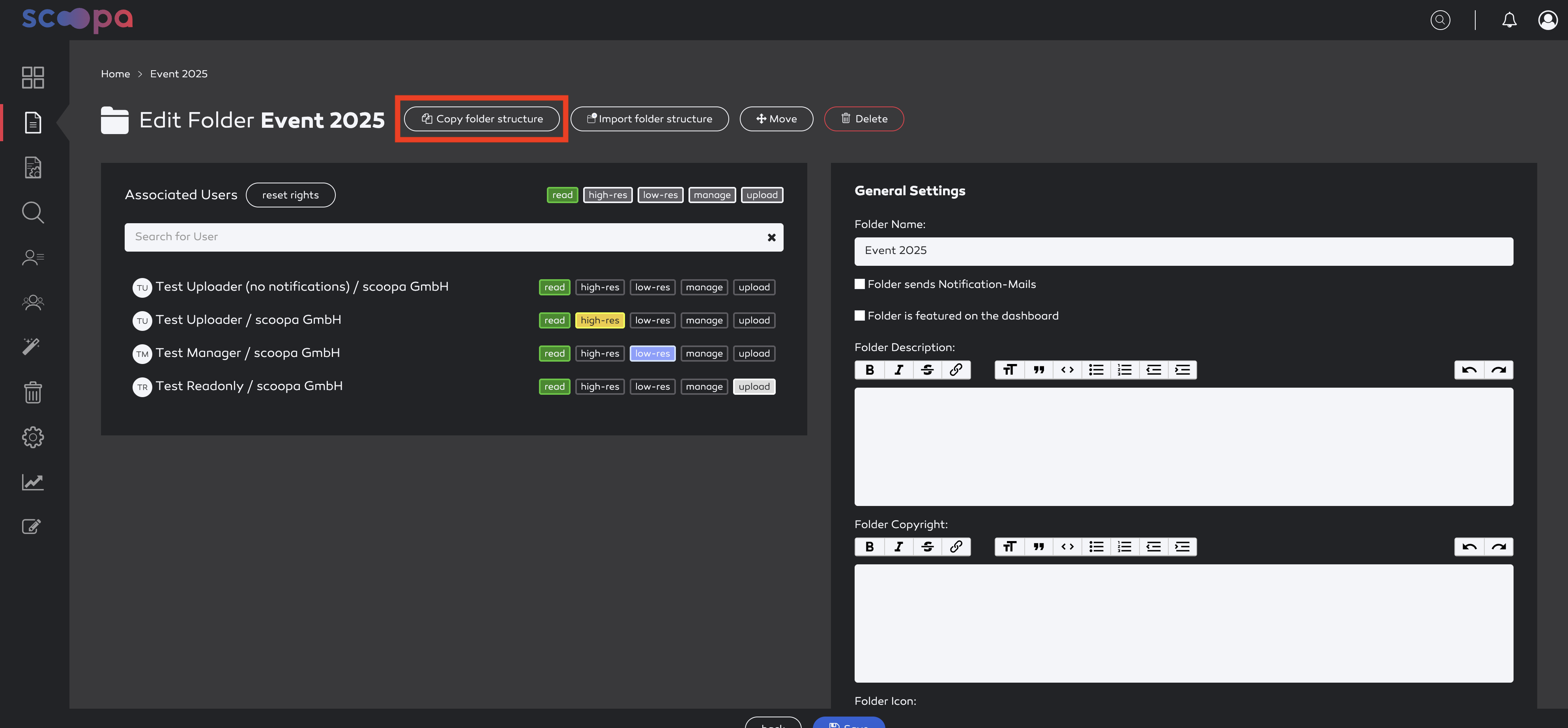Click the Move button
Screen dimensions: 1568x728
pos(776,119)
